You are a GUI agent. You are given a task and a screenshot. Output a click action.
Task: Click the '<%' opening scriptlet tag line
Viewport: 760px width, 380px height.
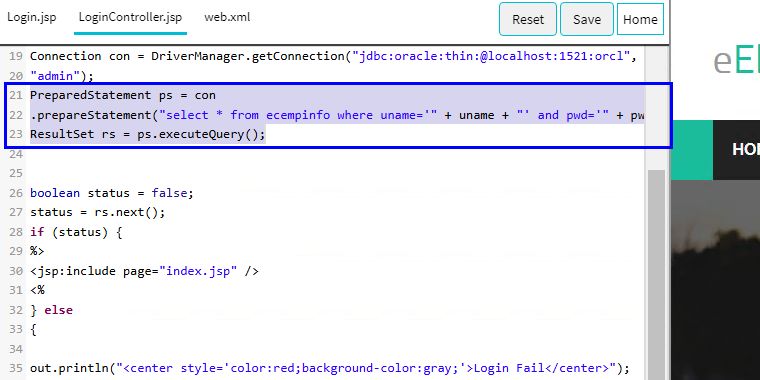(x=37, y=290)
